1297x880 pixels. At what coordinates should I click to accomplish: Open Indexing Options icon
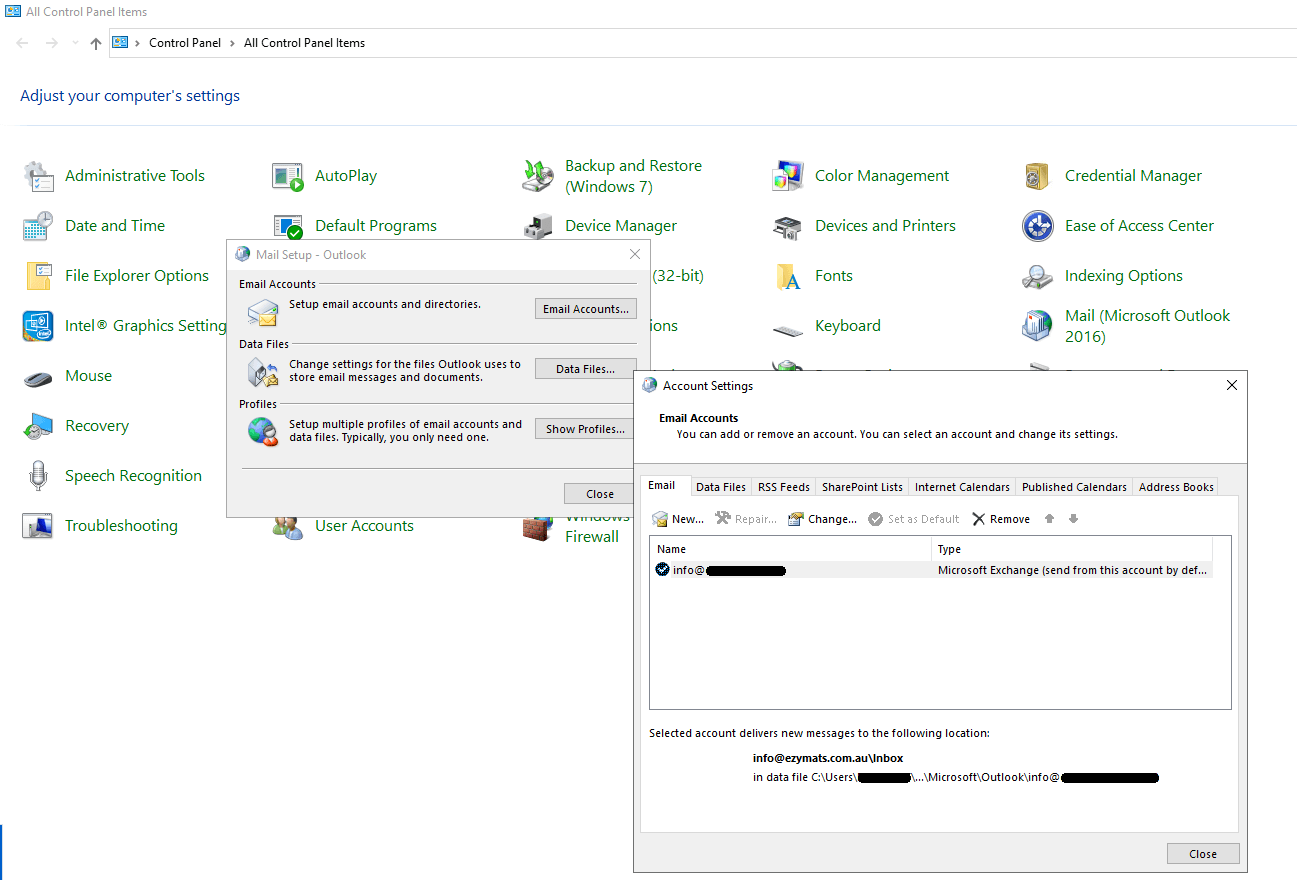[x=1038, y=276]
